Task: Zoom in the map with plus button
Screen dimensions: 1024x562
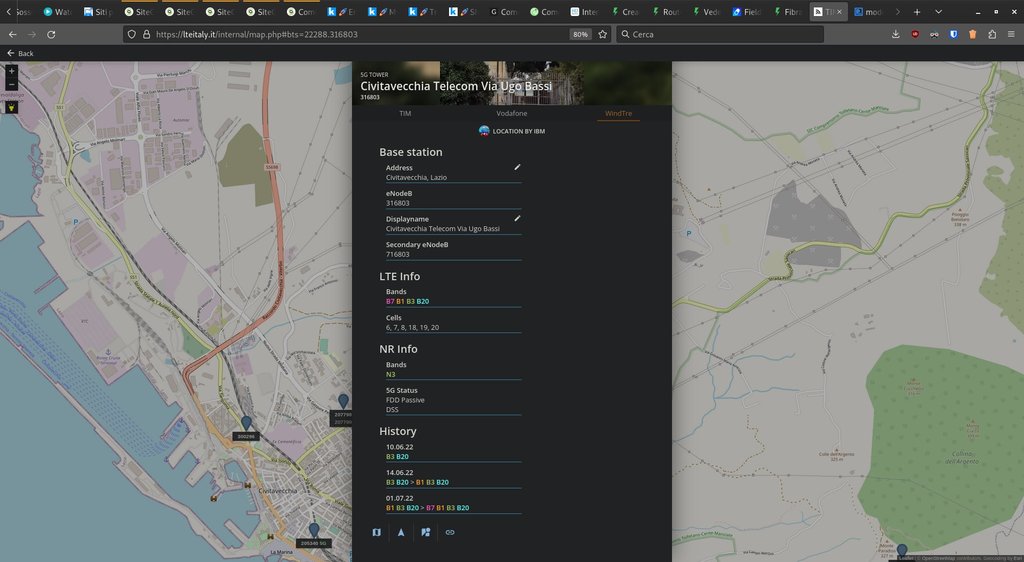Action: pyautogui.click(x=11, y=72)
